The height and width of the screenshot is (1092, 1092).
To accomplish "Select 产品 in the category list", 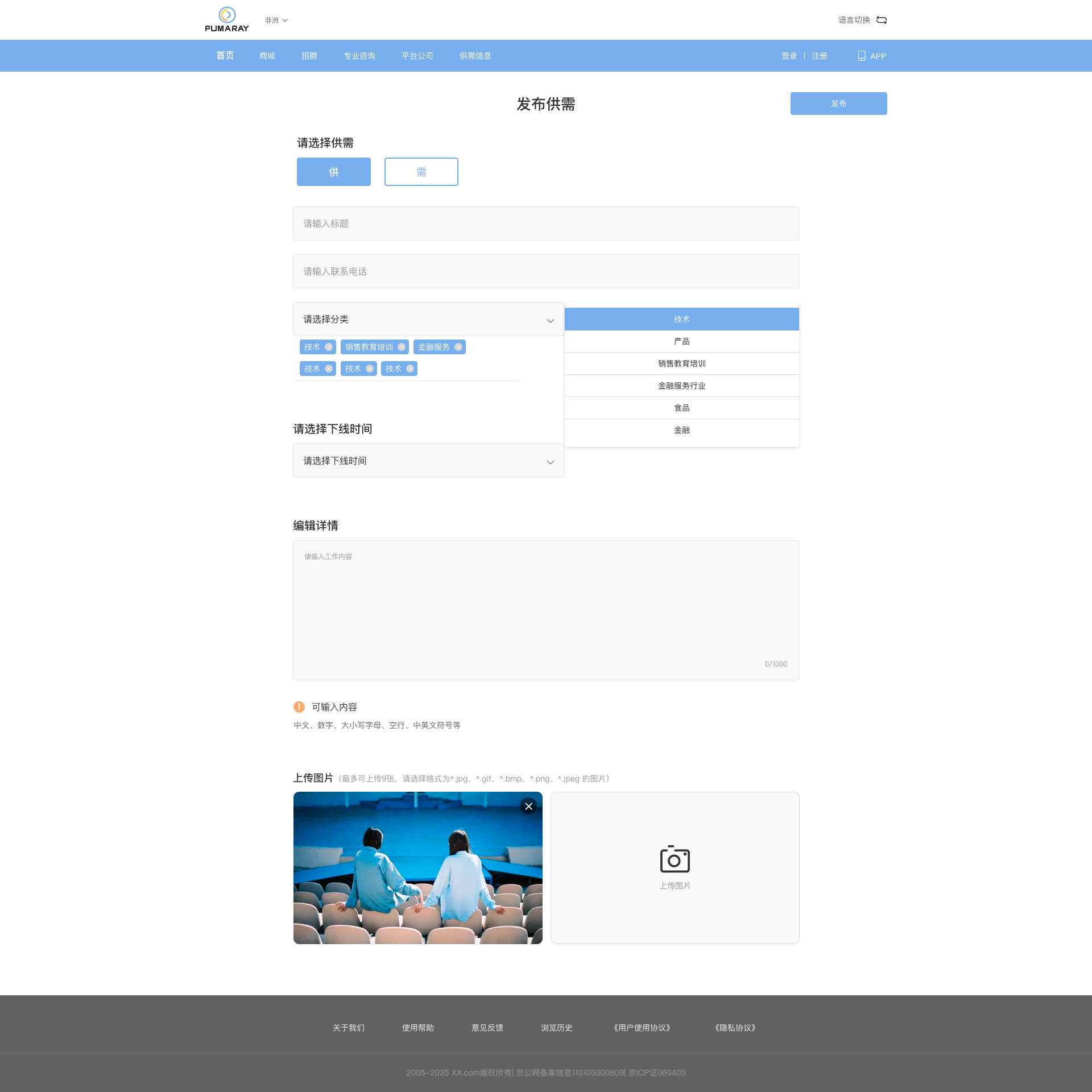I will [x=682, y=341].
